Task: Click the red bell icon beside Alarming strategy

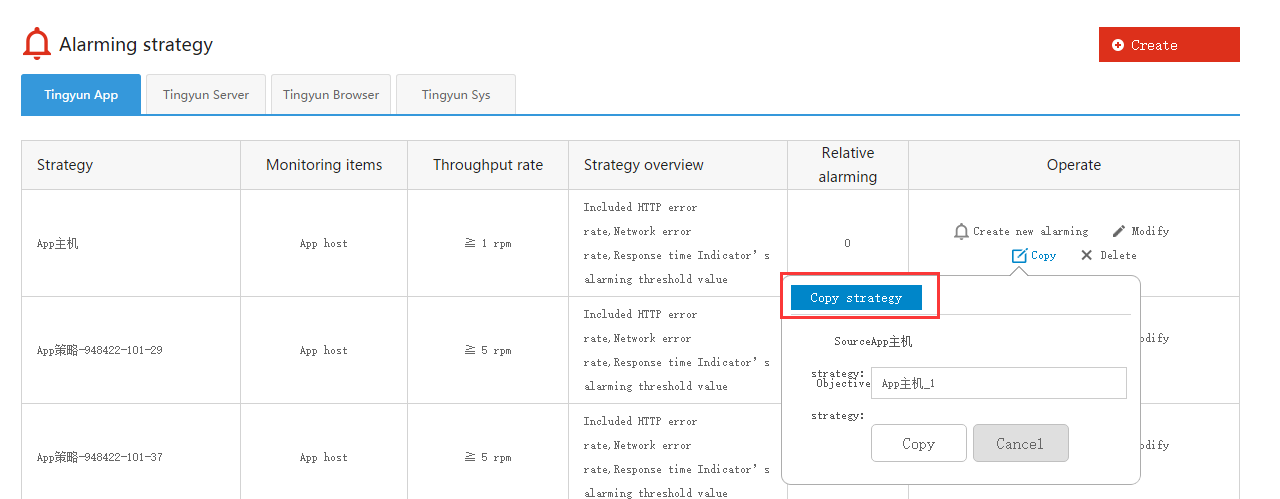Action: [x=37, y=44]
